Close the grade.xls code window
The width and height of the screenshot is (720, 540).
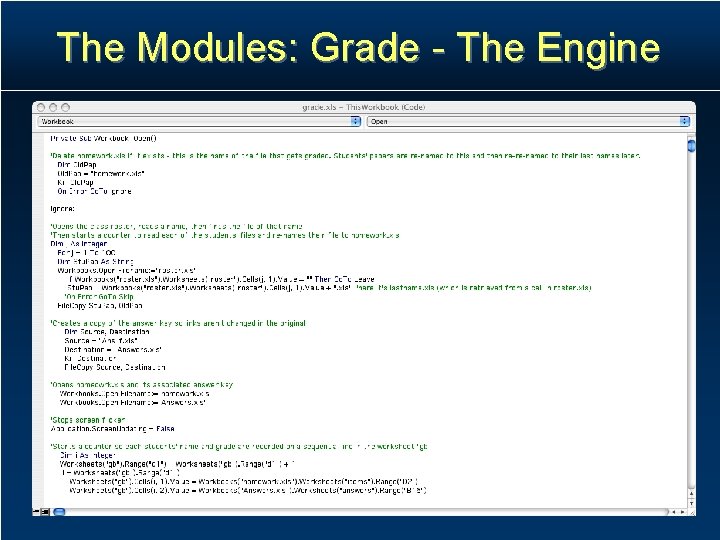pos(41,107)
